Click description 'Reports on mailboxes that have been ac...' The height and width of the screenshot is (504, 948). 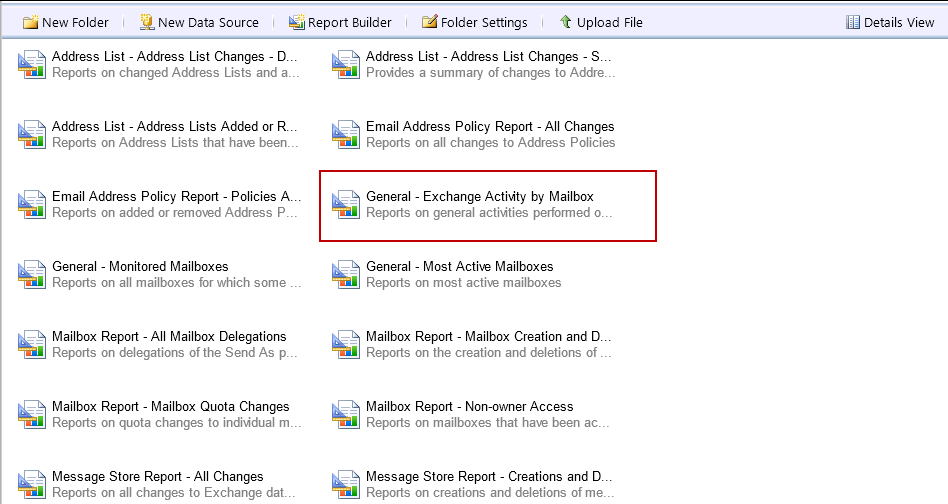tap(488, 423)
